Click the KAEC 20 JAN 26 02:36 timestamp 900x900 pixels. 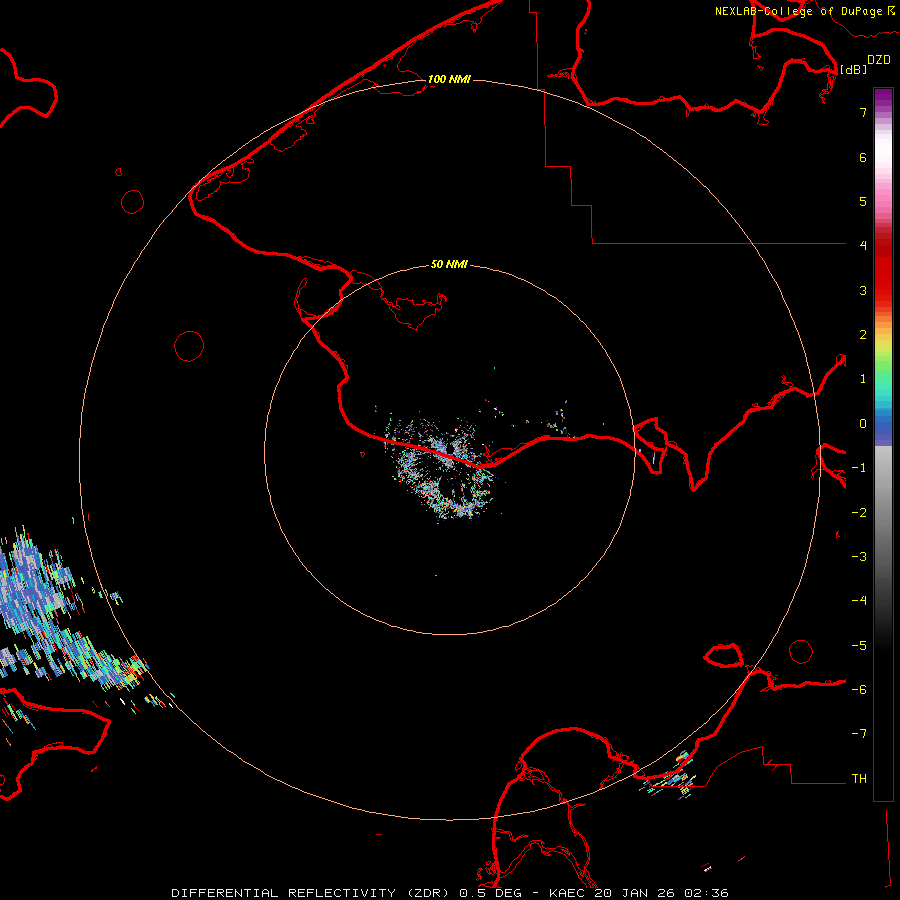pyautogui.click(x=639, y=893)
